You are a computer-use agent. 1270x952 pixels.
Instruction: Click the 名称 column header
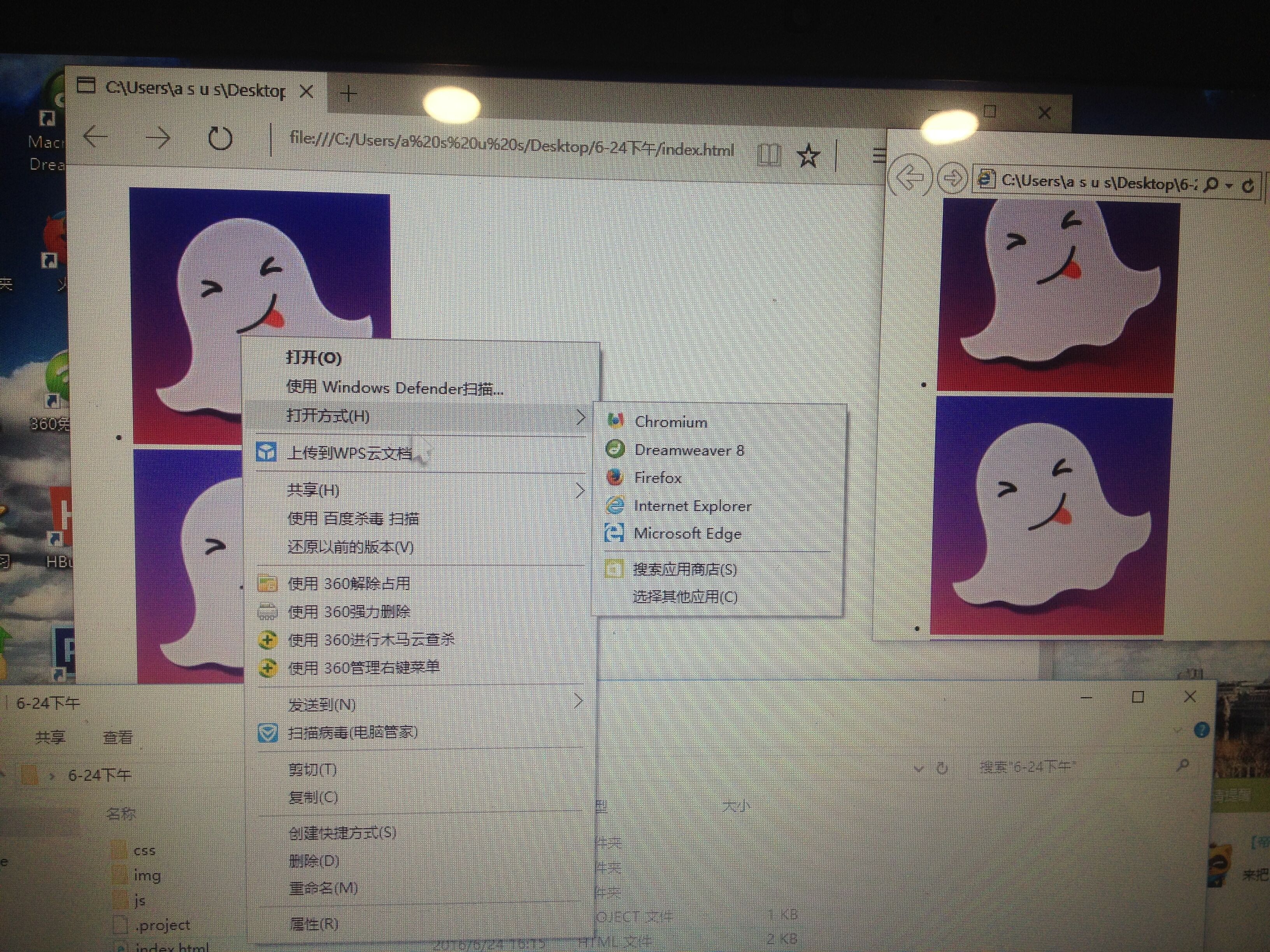(121, 813)
